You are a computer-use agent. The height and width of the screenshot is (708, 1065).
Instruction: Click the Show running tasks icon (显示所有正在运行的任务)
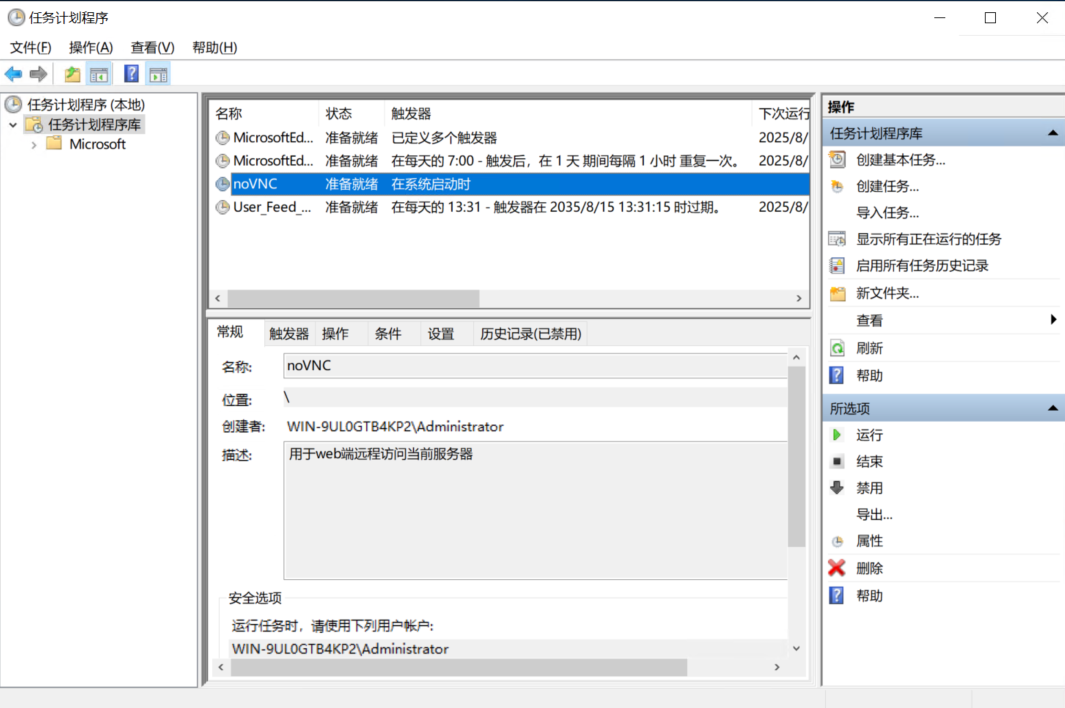point(837,239)
